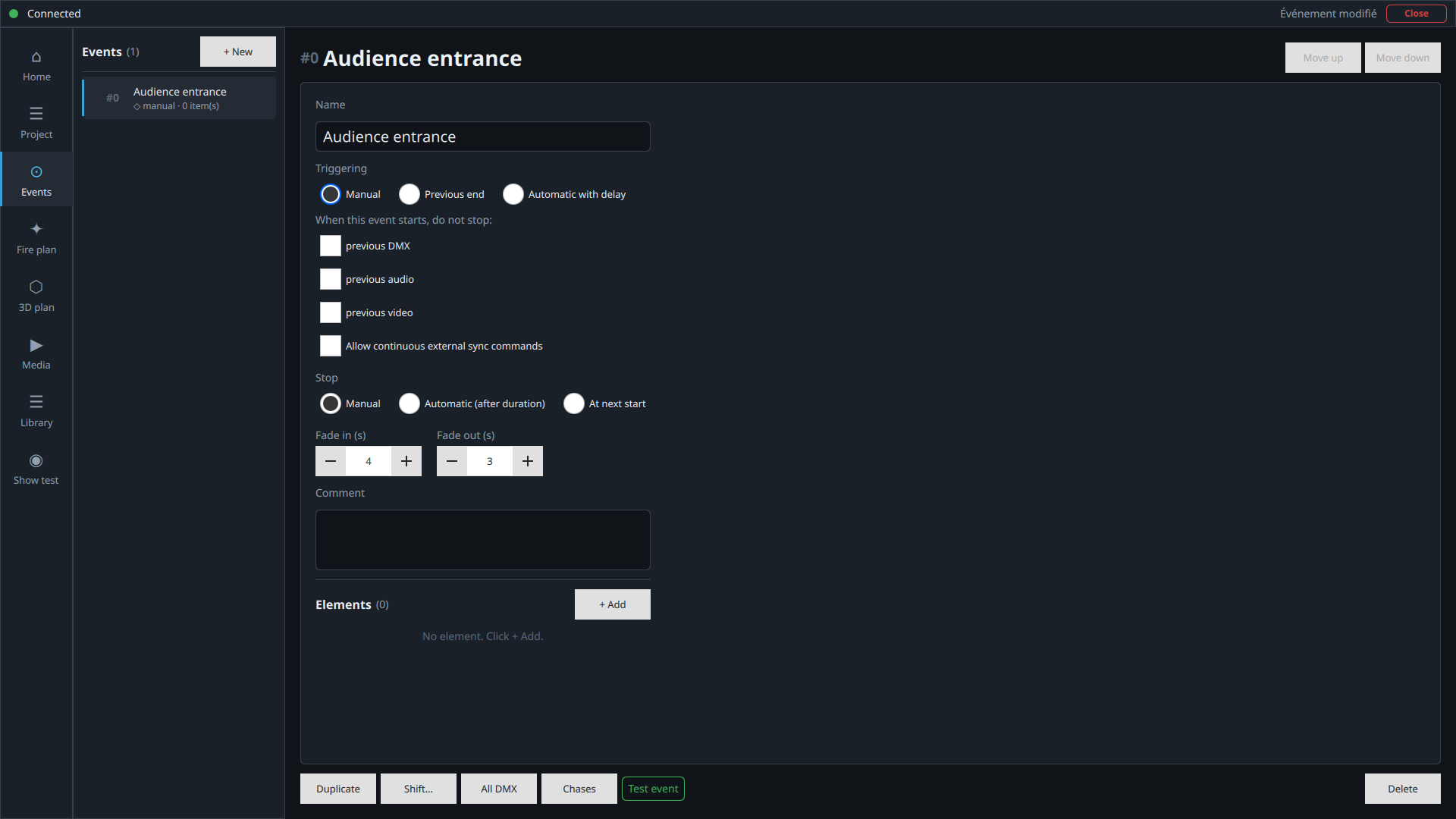The height and width of the screenshot is (819, 1456).
Task: Toggle Allow continuous external sync commands
Action: pyautogui.click(x=331, y=346)
